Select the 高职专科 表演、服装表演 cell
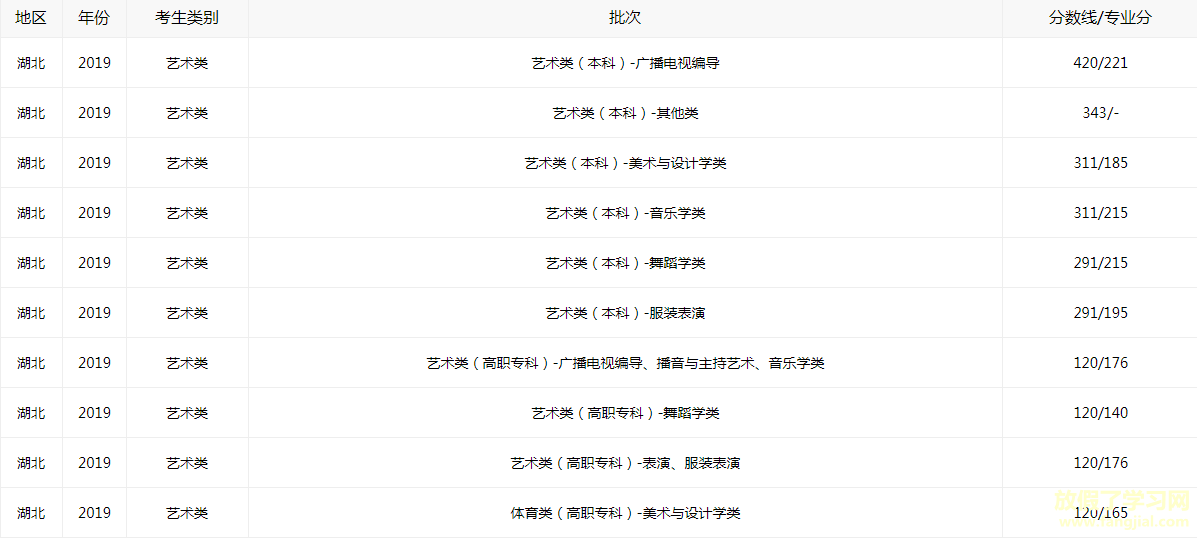The image size is (1197, 540). 625,463
